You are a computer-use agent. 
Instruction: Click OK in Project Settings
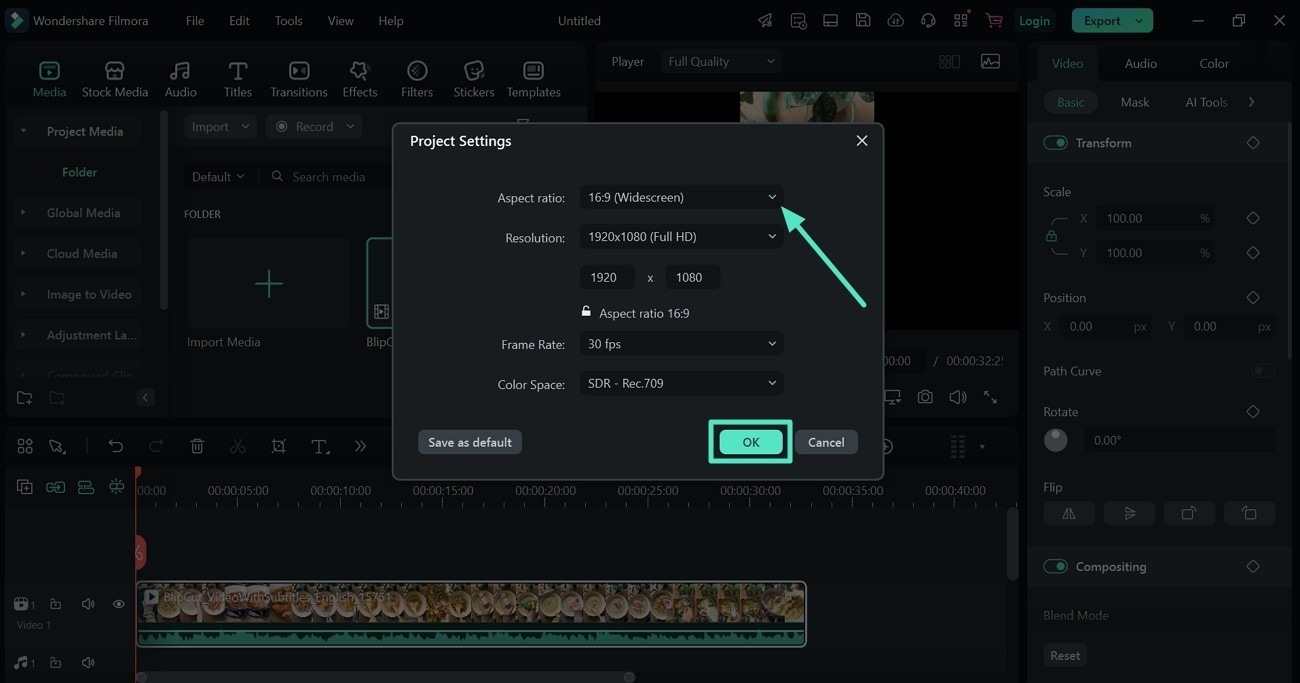[751, 442]
